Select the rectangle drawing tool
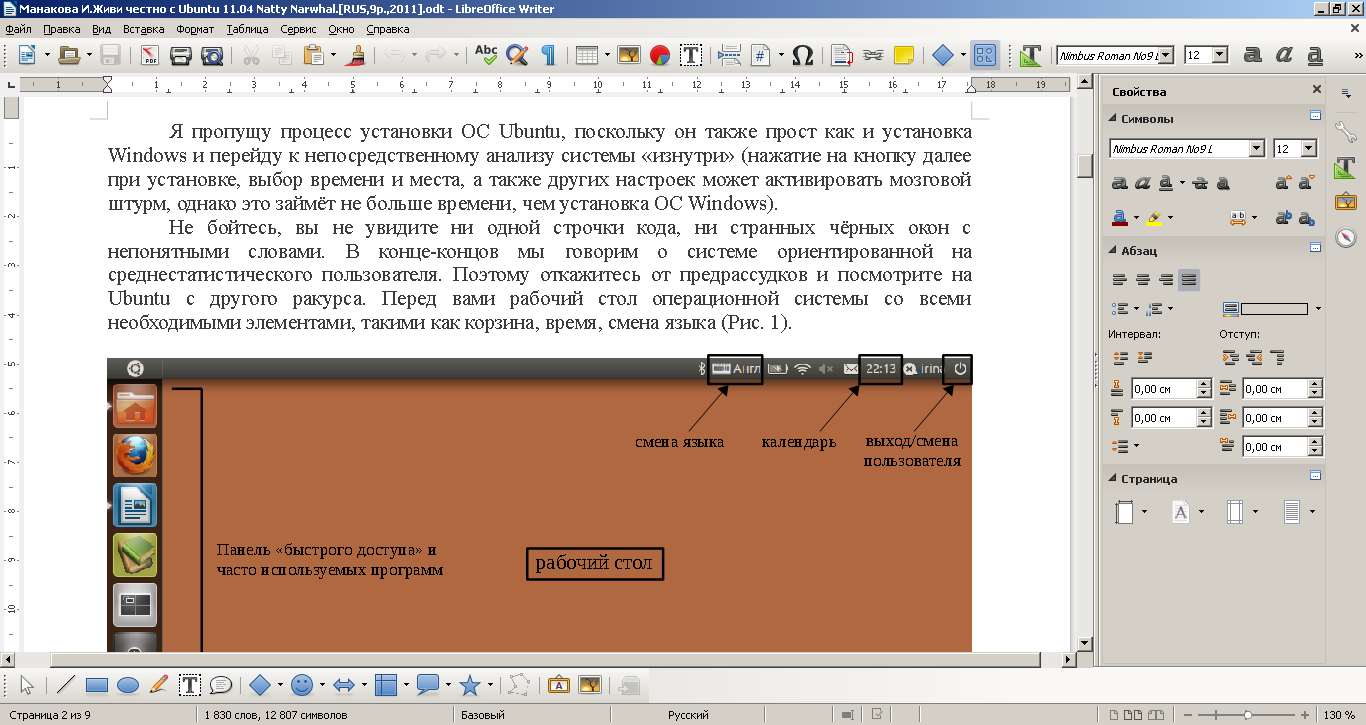Screen dimensions: 1366x725 point(97,685)
